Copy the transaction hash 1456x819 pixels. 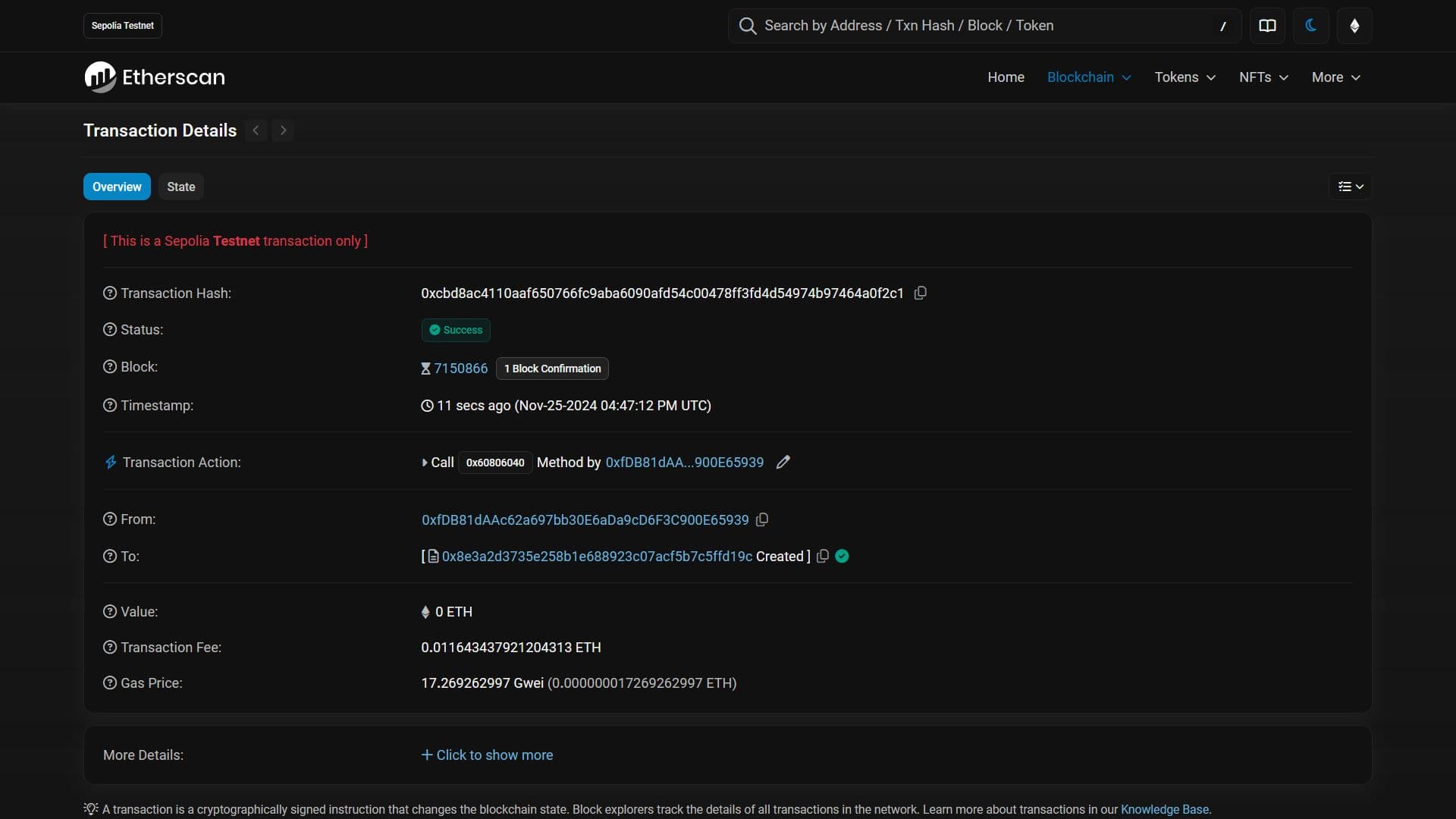point(920,293)
